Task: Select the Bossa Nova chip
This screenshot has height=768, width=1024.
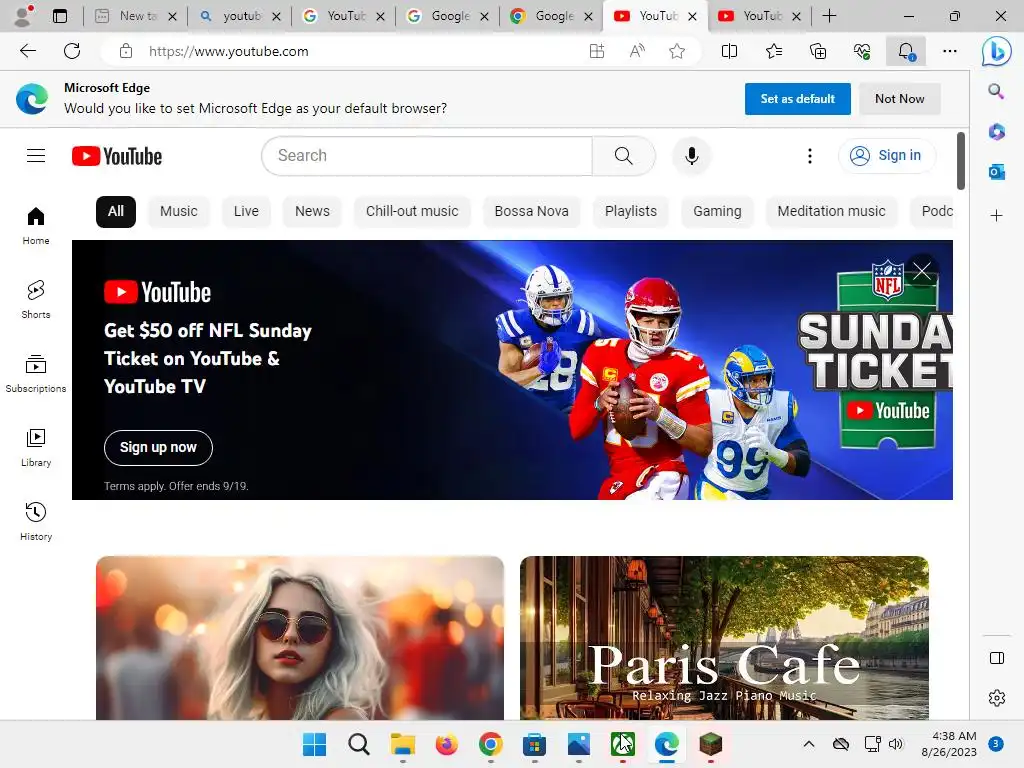Action: (532, 212)
